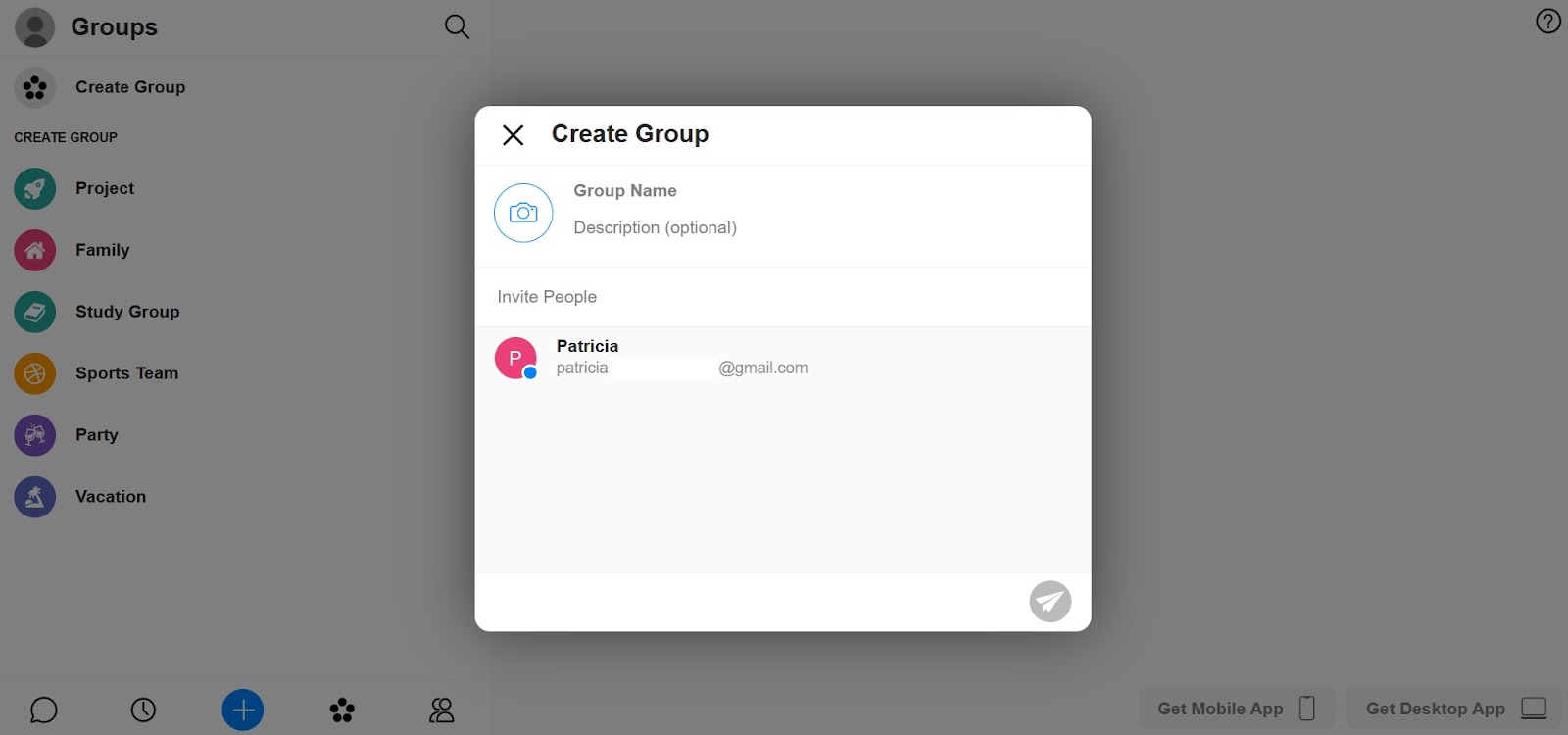The image size is (1568, 735).
Task: Click the Invite People search field
Action: (782, 297)
